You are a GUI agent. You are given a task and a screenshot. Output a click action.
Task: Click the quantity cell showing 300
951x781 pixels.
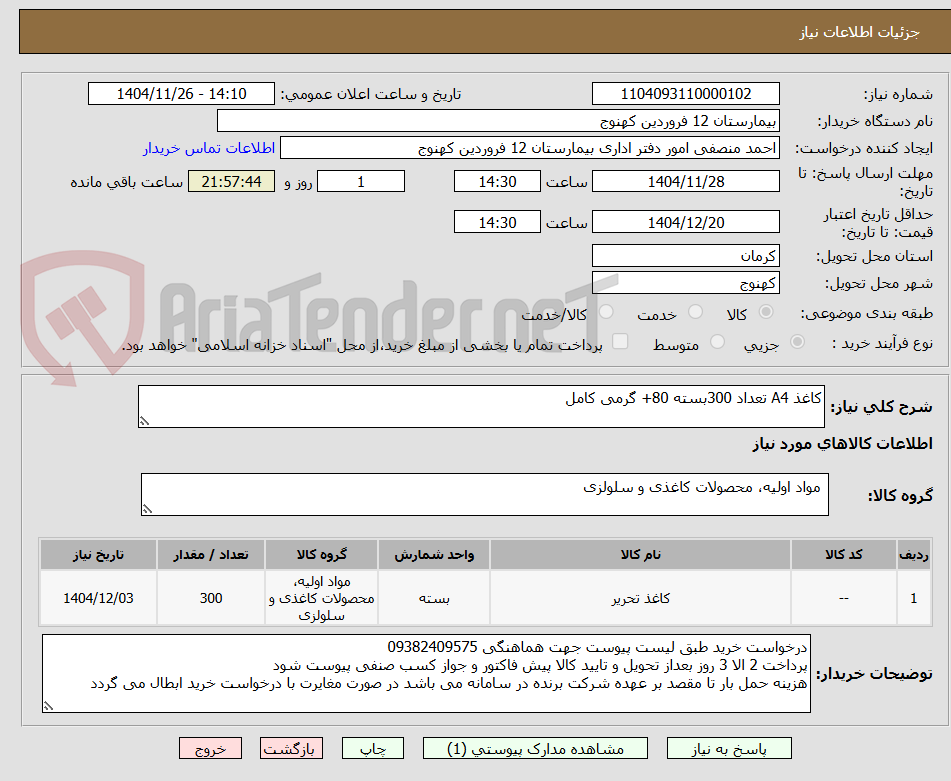[211, 598]
